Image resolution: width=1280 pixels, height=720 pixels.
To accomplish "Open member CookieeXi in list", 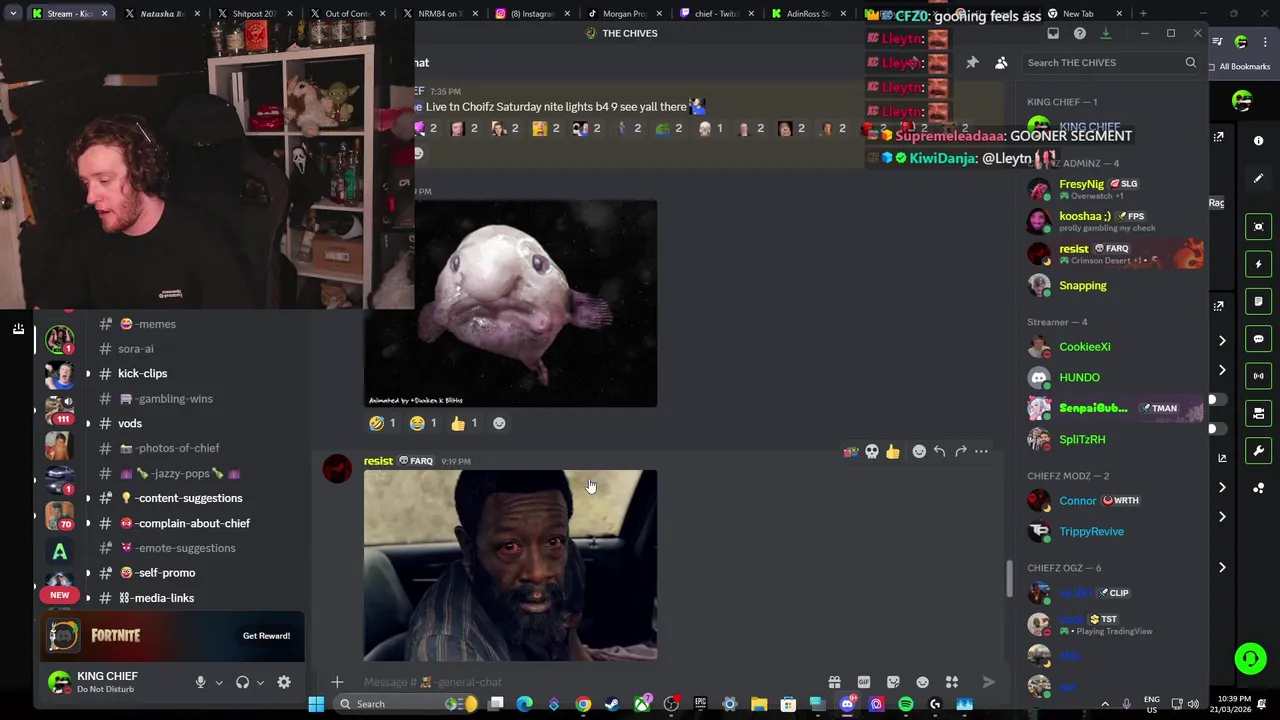I will pos(1115,347).
